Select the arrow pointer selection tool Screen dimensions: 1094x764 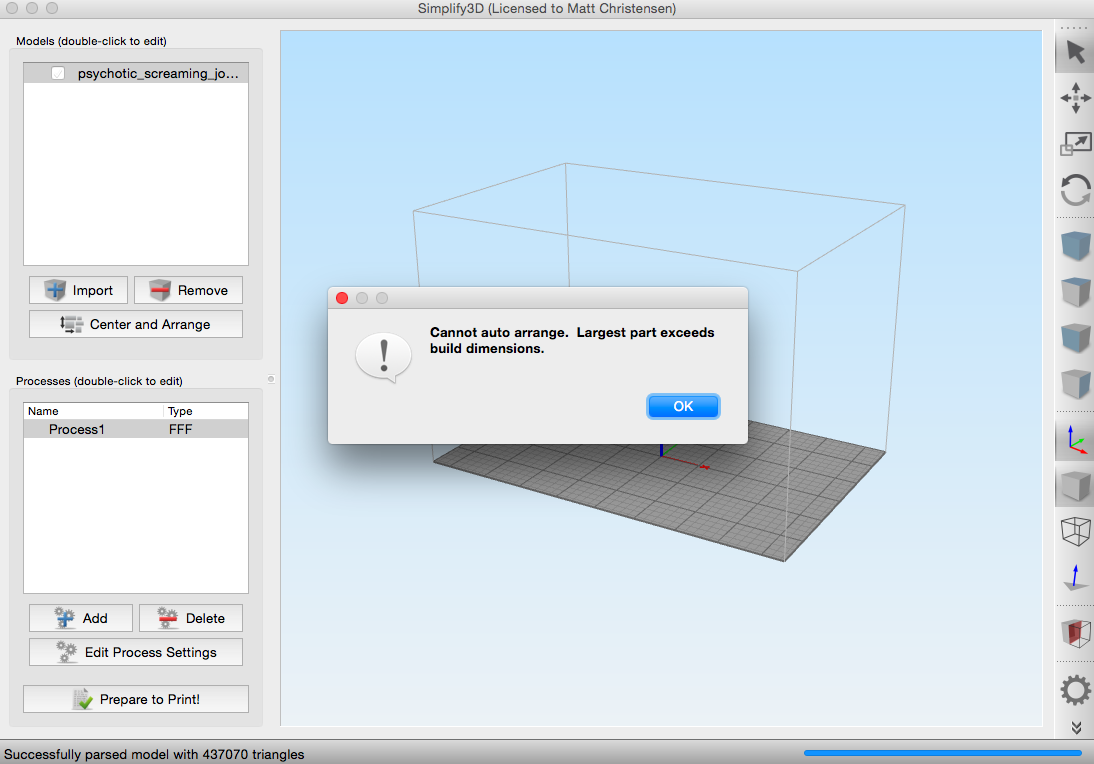[x=1075, y=52]
